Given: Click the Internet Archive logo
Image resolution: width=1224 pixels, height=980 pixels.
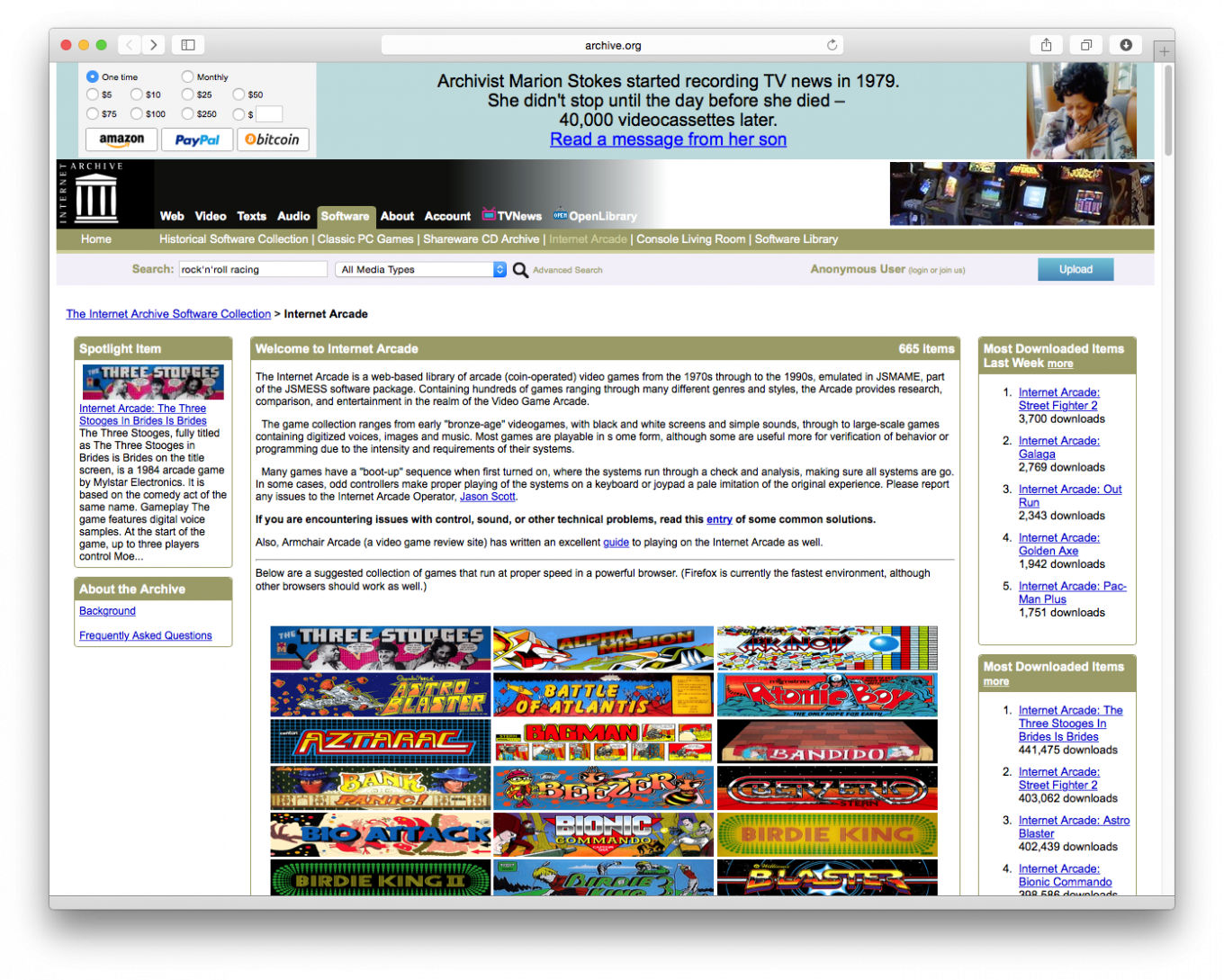Looking at the screenshot, I should coord(95,195).
